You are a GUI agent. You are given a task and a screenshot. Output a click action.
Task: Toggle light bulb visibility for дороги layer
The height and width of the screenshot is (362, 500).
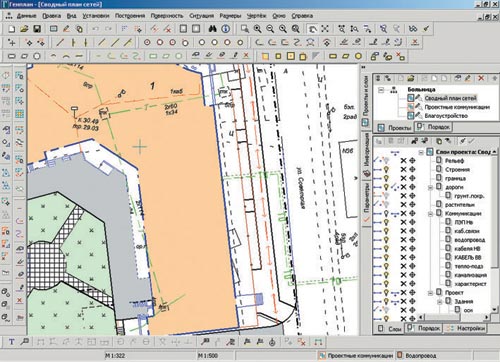pos(386,187)
